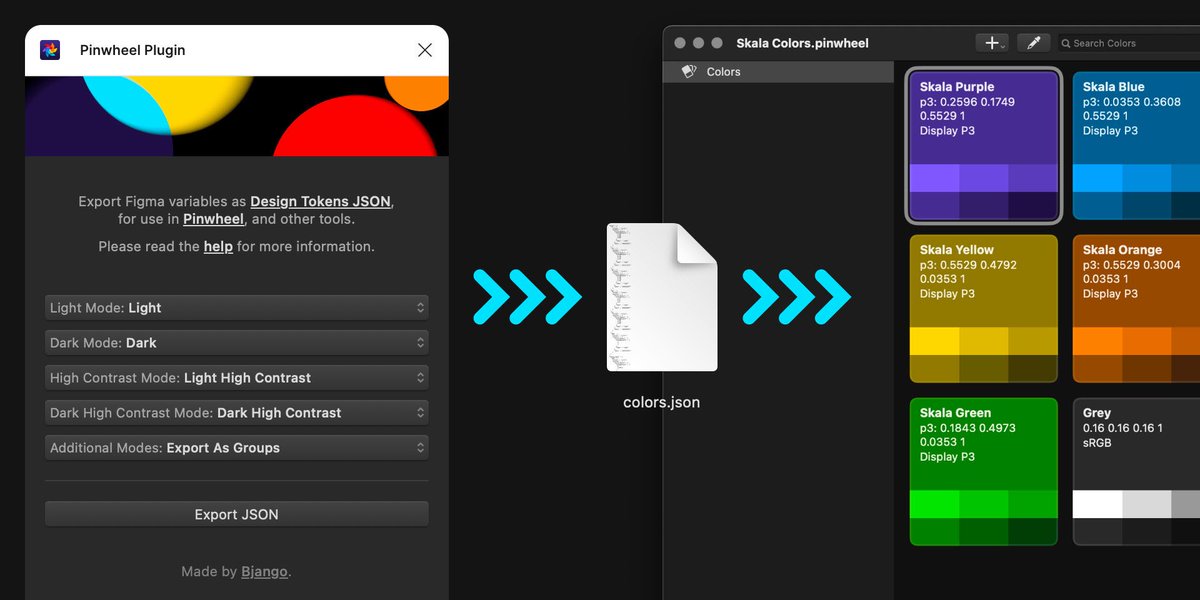
Task: Open the Dark Mode dropdown
Action: 237,343
